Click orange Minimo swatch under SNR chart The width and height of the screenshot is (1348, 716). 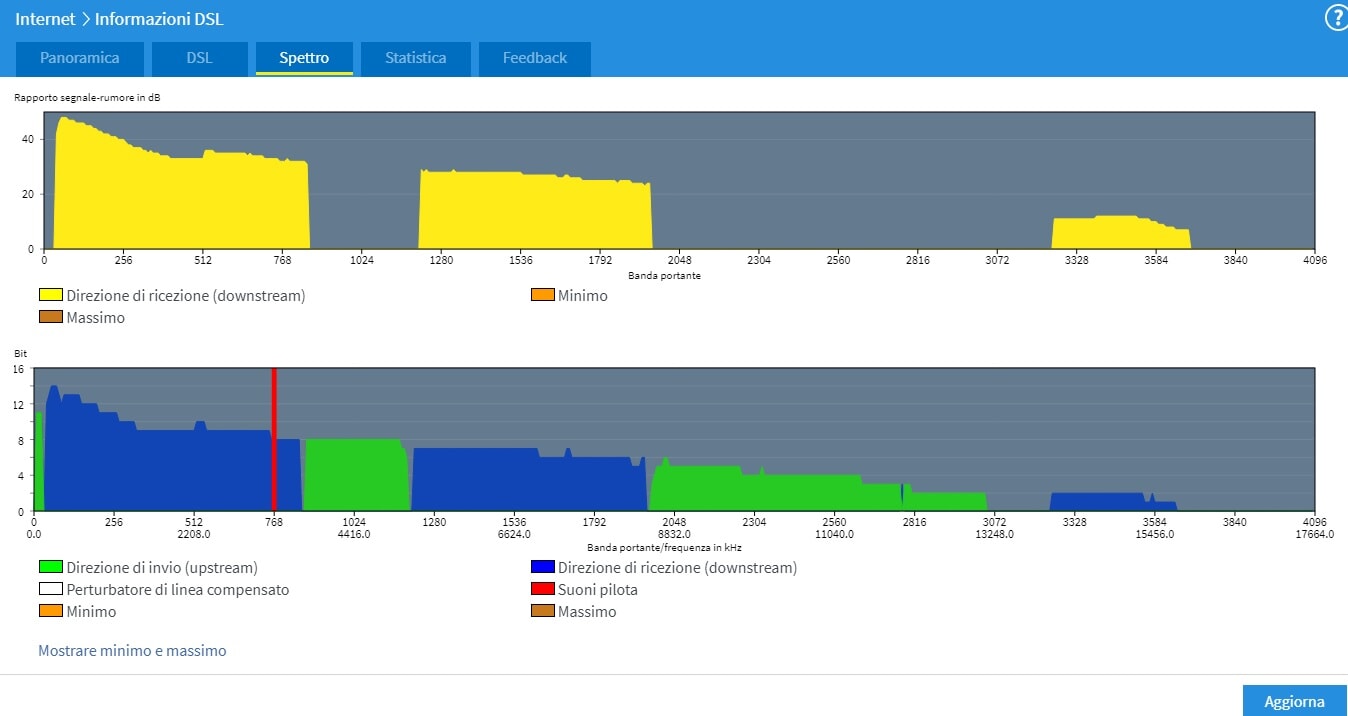pyautogui.click(x=542, y=296)
